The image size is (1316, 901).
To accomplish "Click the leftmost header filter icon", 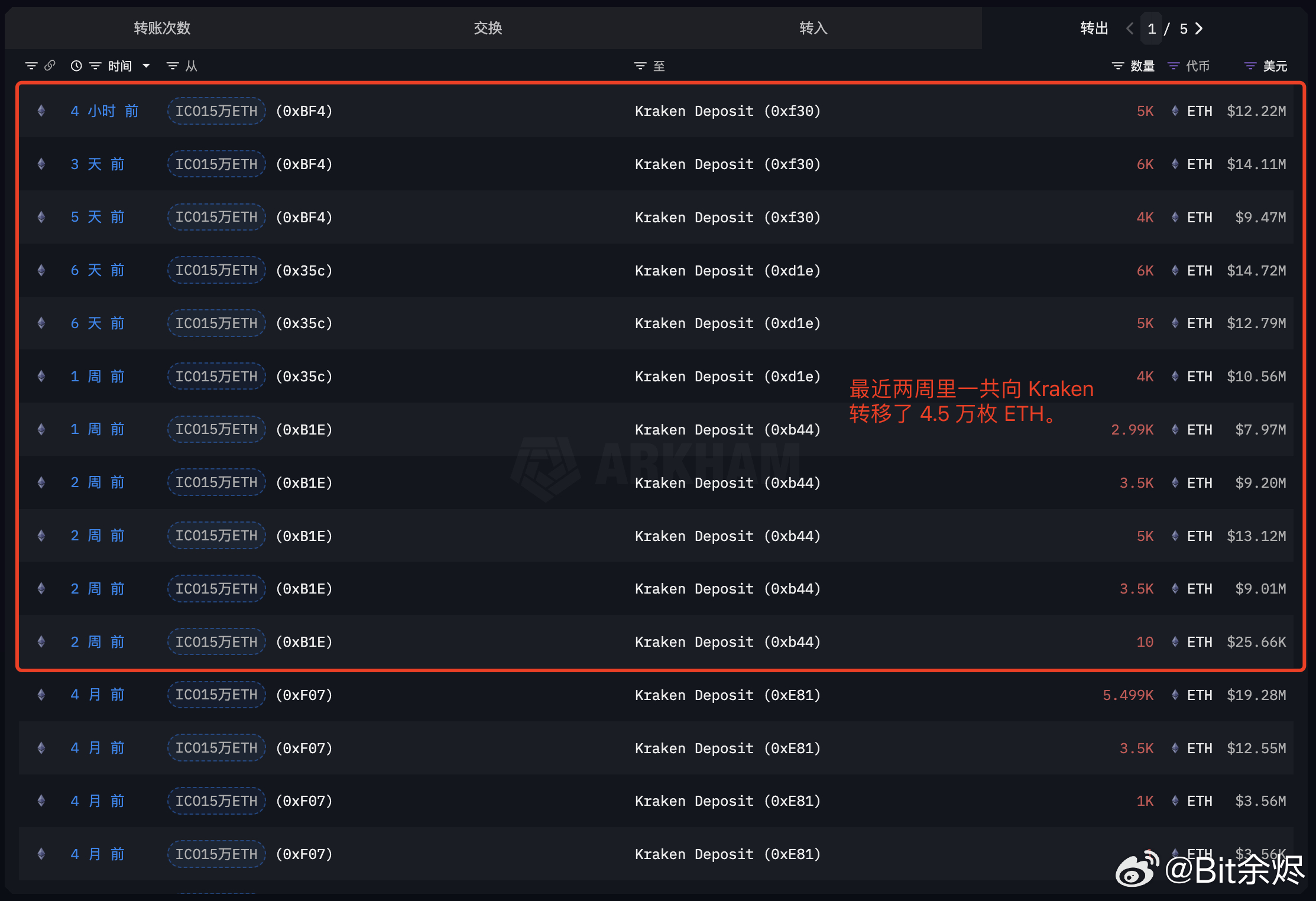I will click(x=31, y=66).
